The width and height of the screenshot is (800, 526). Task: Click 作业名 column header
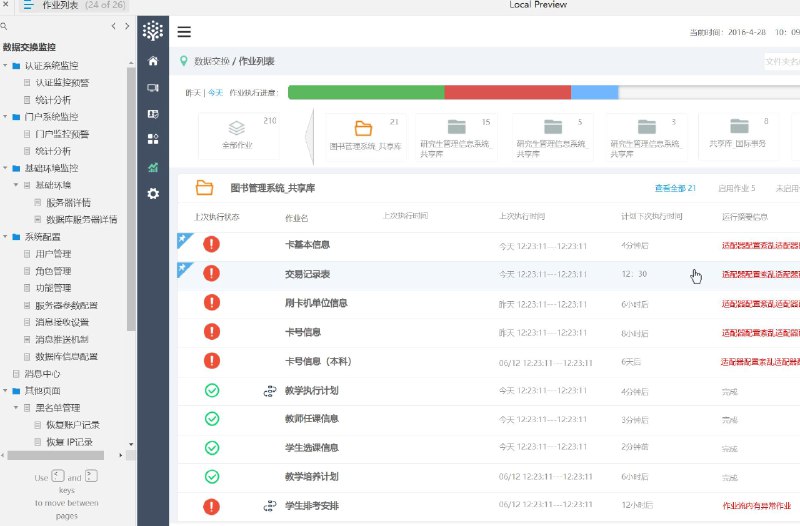tap(296, 218)
